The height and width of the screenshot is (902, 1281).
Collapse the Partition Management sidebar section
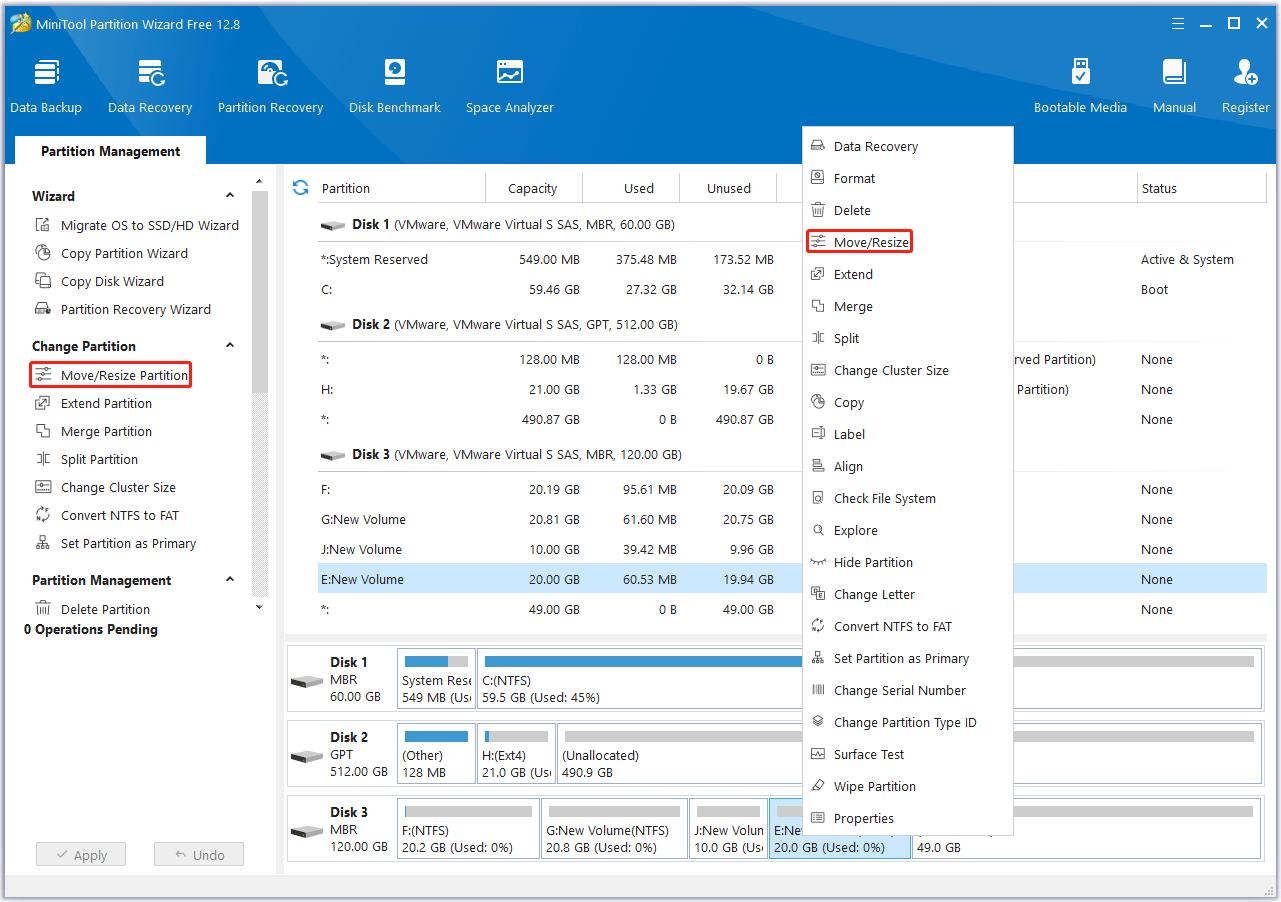tap(229, 580)
